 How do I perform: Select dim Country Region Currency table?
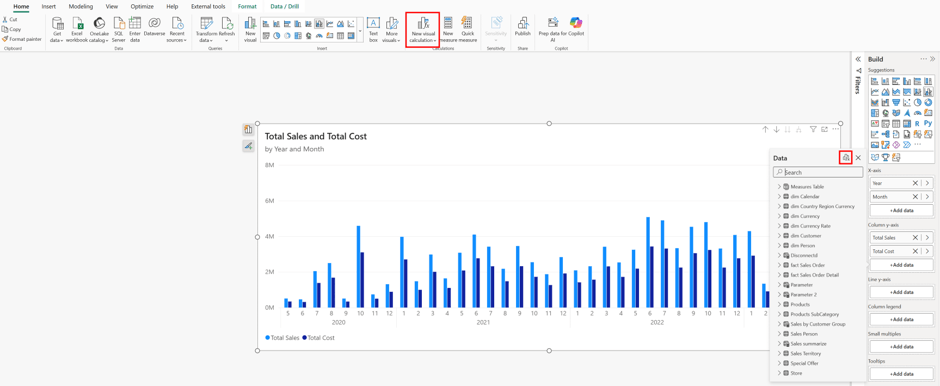click(822, 206)
